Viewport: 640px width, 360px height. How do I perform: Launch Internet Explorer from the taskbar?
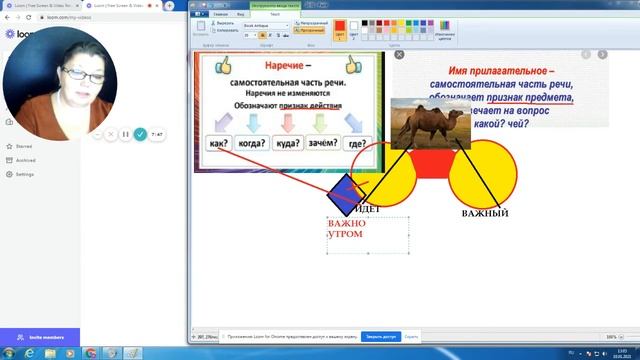(x=29, y=353)
